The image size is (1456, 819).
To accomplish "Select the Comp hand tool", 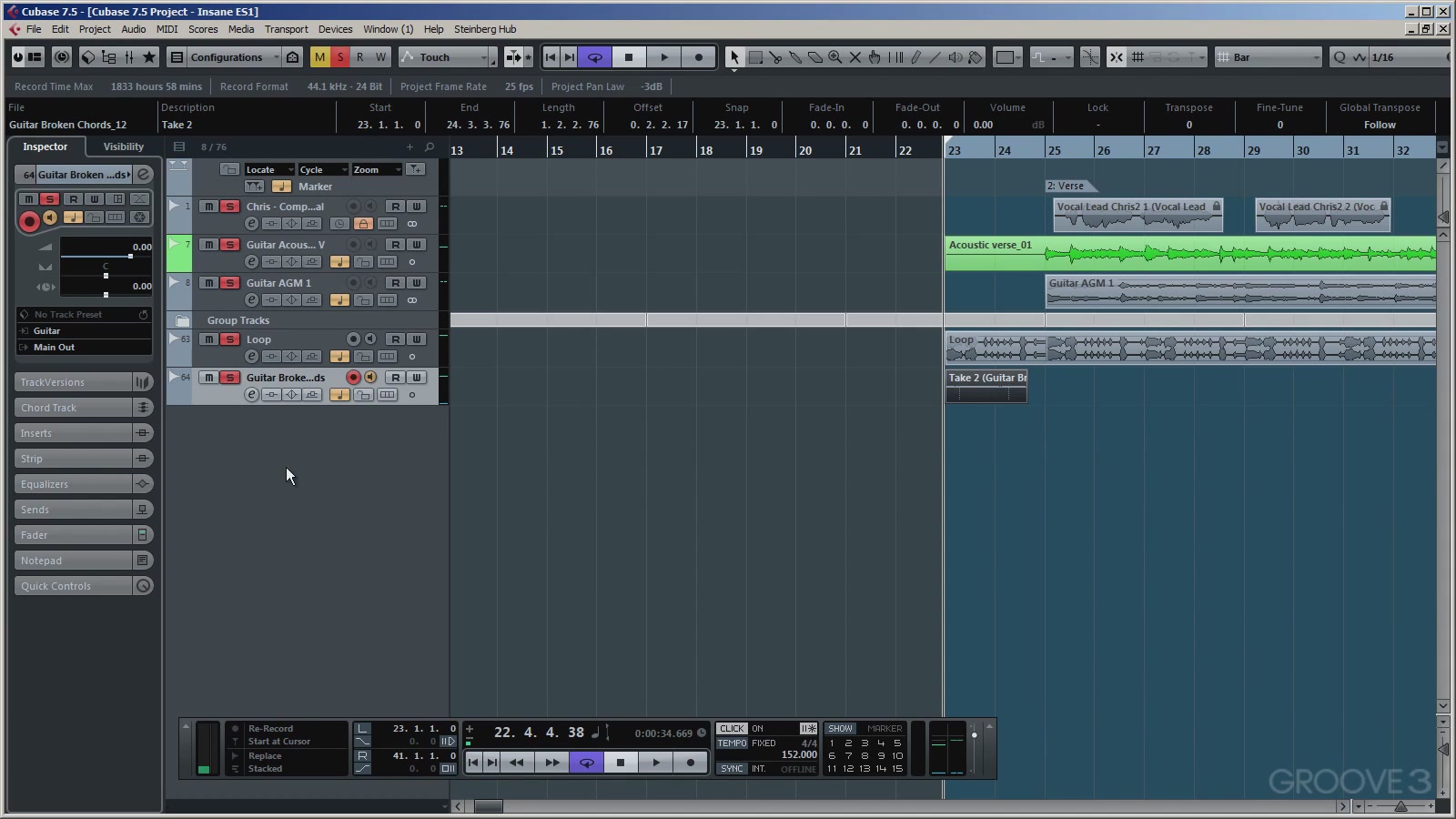I will (x=875, y=56).
